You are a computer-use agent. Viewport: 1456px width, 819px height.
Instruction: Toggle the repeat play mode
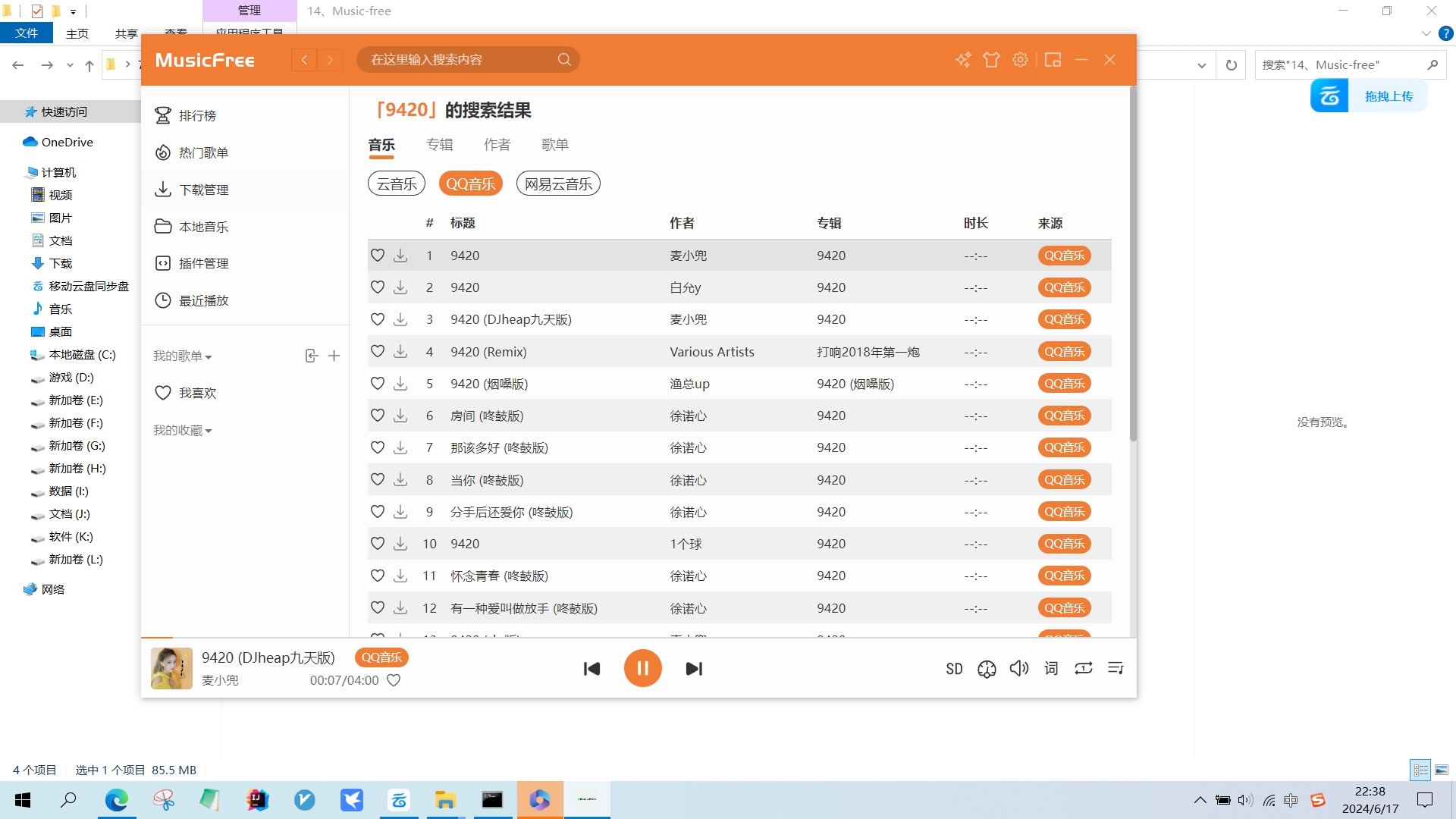point(1083,668)
